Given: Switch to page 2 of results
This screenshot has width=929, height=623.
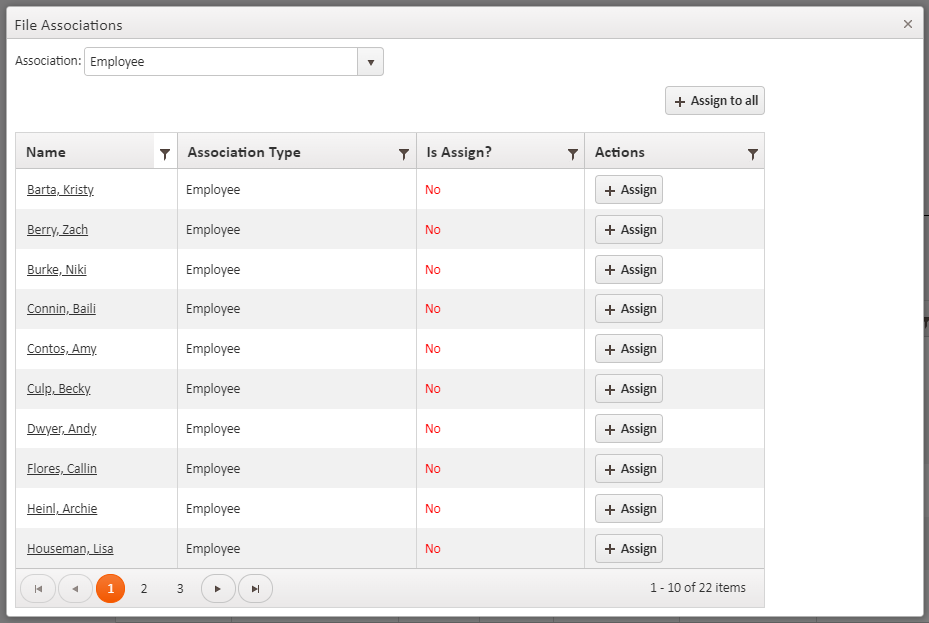Looking at the screenshot, I should 144,589.
